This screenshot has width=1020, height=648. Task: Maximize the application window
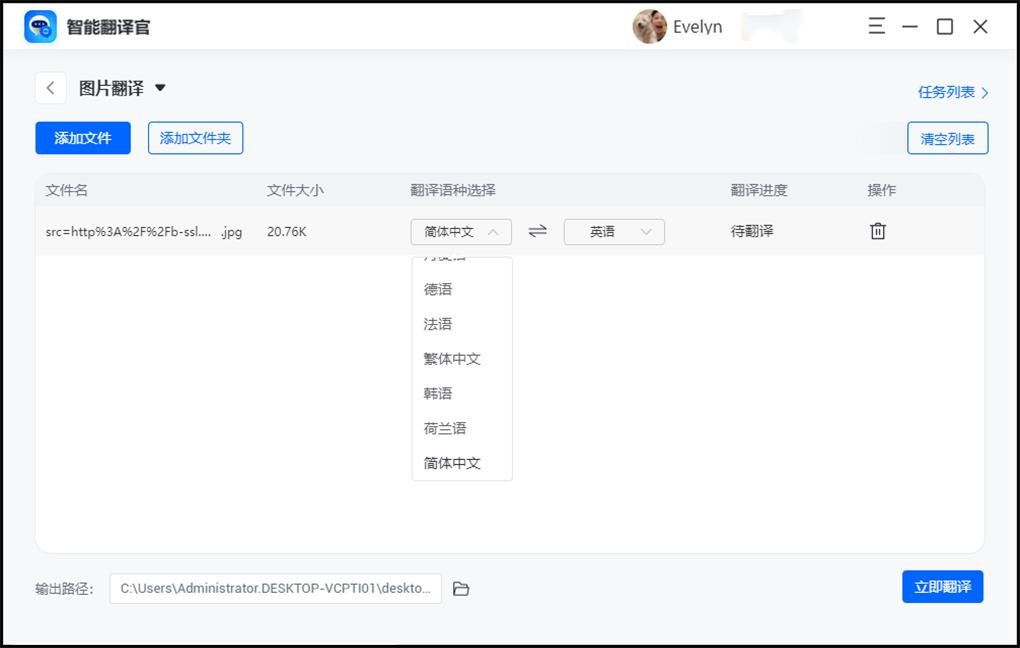pyautogui.click(x=944, y=27)
